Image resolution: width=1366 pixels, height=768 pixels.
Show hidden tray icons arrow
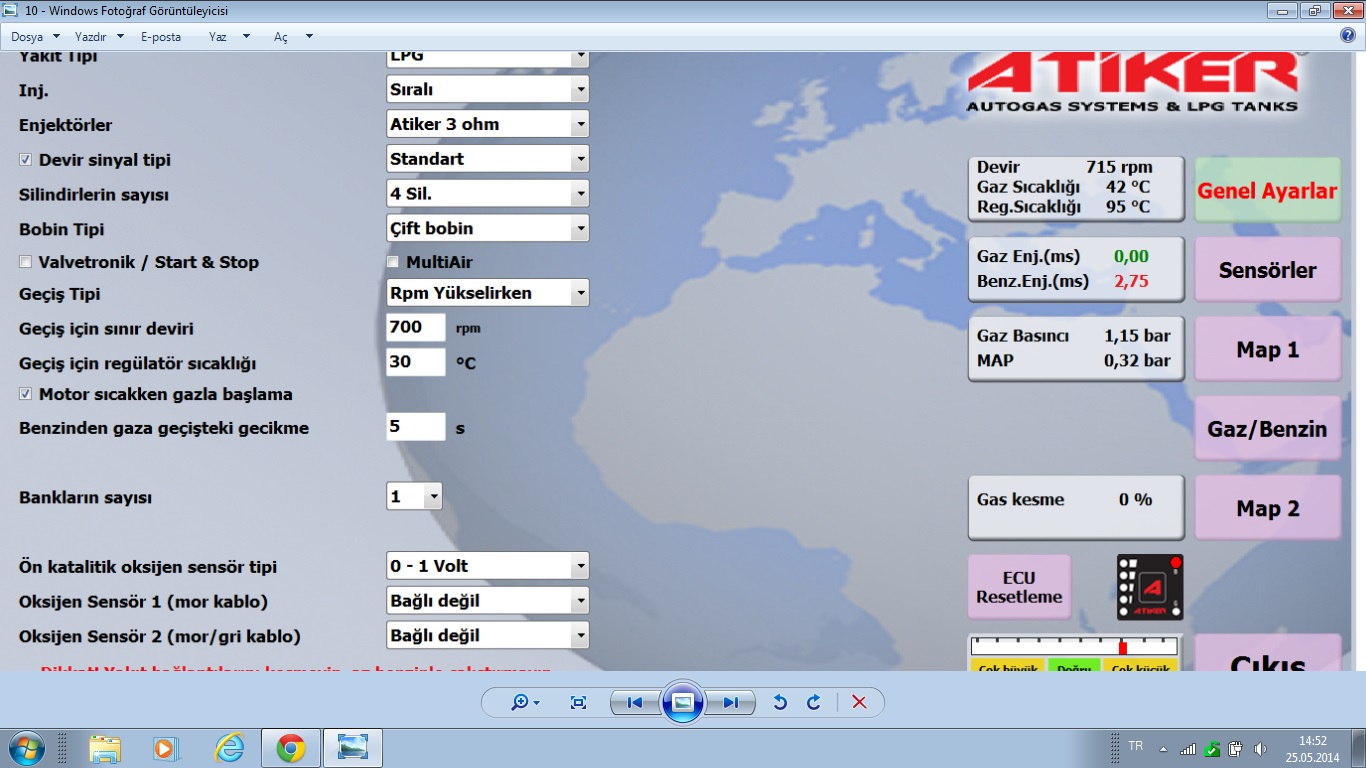(1162, 748)
